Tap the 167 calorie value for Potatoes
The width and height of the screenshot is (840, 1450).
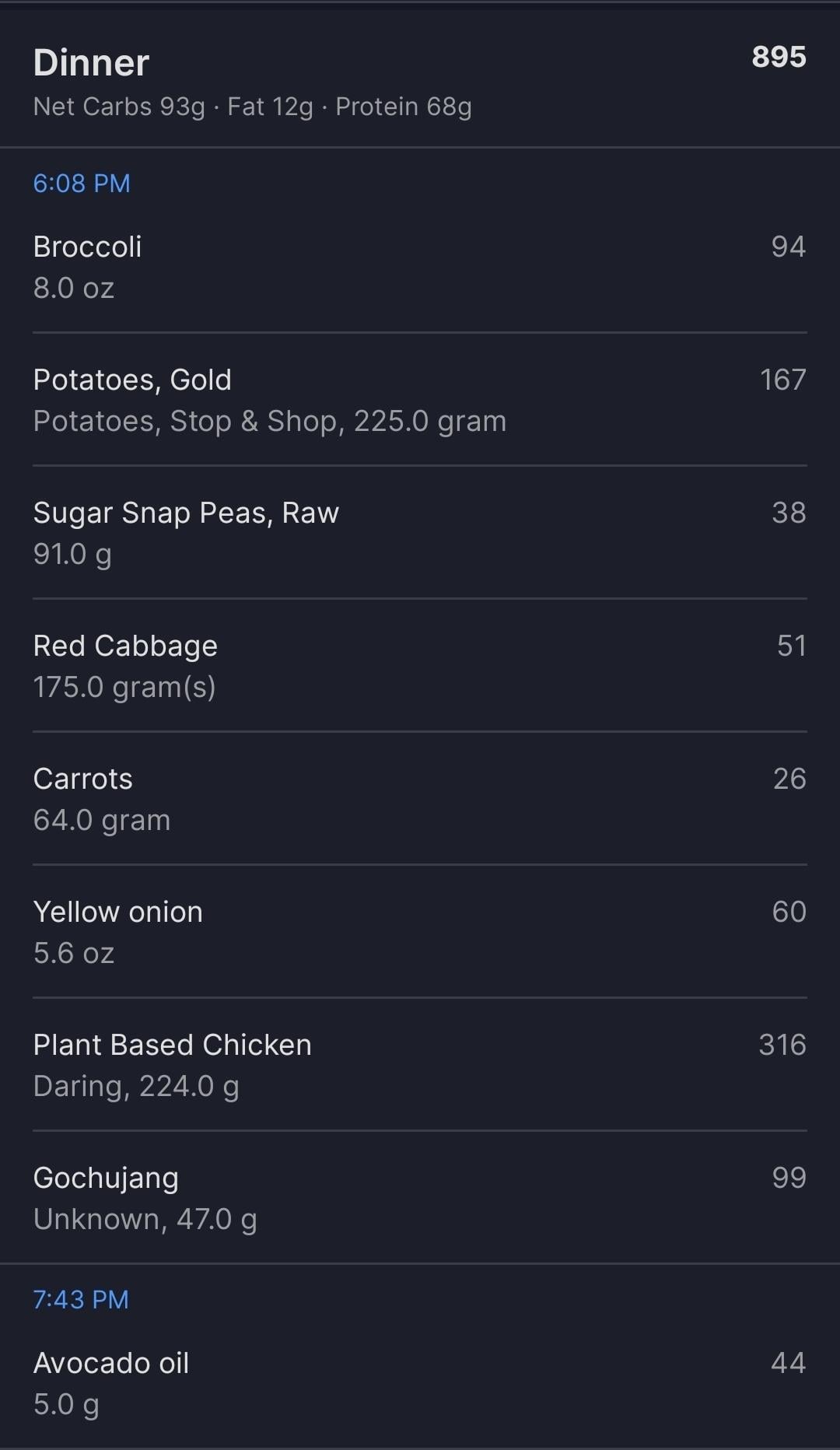point(782,380)
